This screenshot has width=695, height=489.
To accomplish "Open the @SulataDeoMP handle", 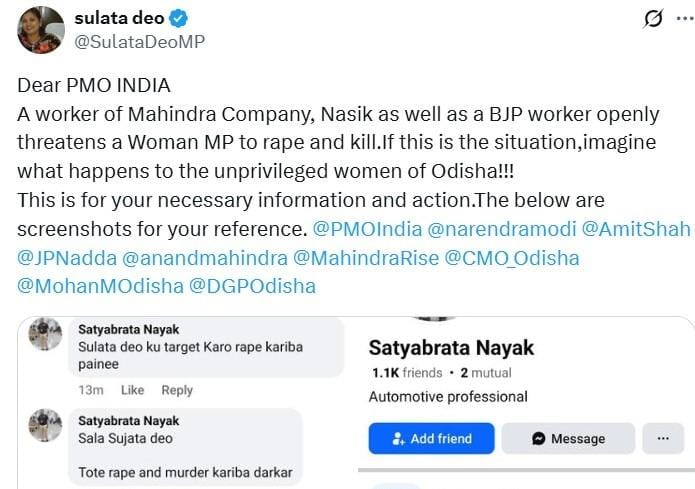I will (140, 42).
